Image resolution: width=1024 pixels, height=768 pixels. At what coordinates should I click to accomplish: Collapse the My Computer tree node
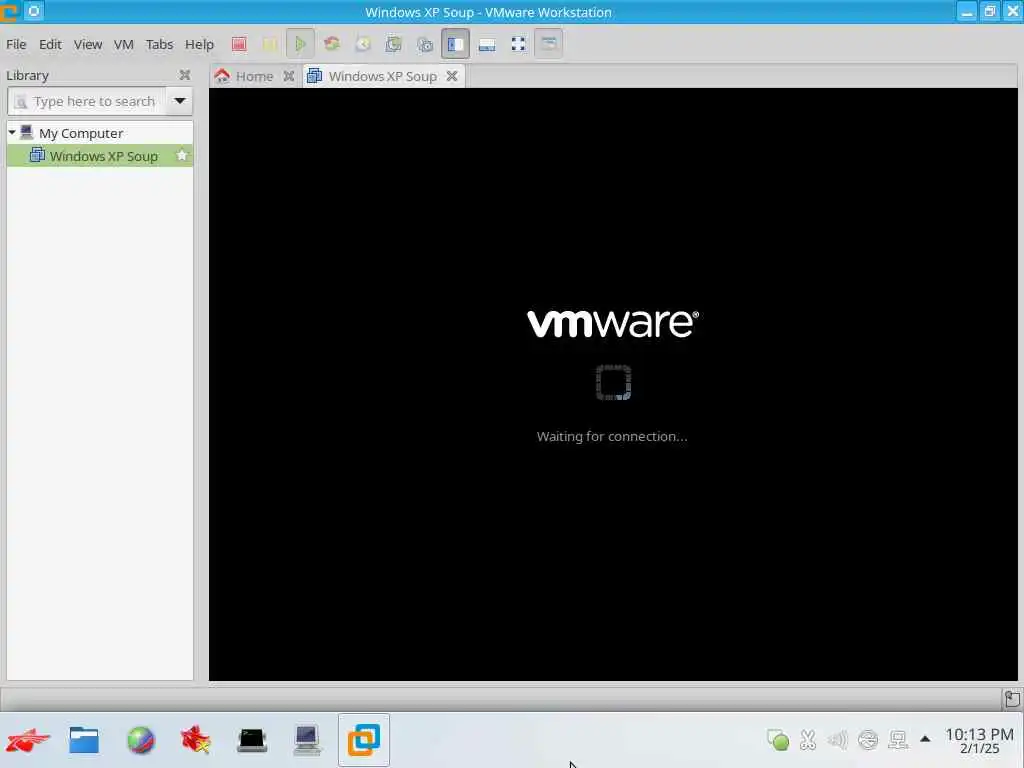click(x=12, y=133)
